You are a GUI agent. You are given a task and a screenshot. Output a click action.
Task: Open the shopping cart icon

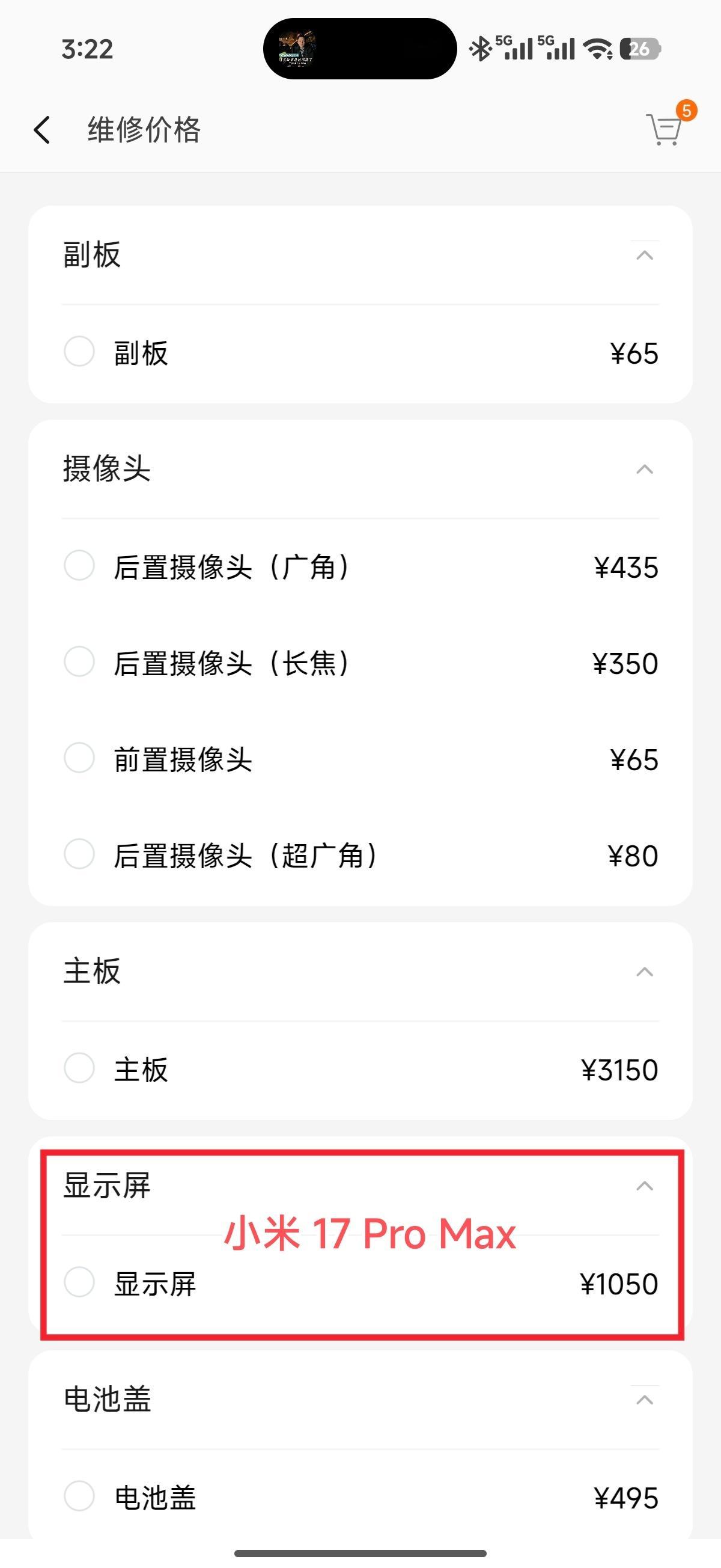(663, 130)
